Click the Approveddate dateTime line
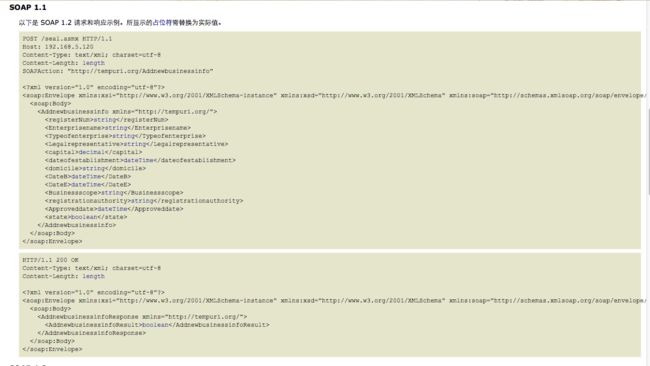 coord(114,209)
